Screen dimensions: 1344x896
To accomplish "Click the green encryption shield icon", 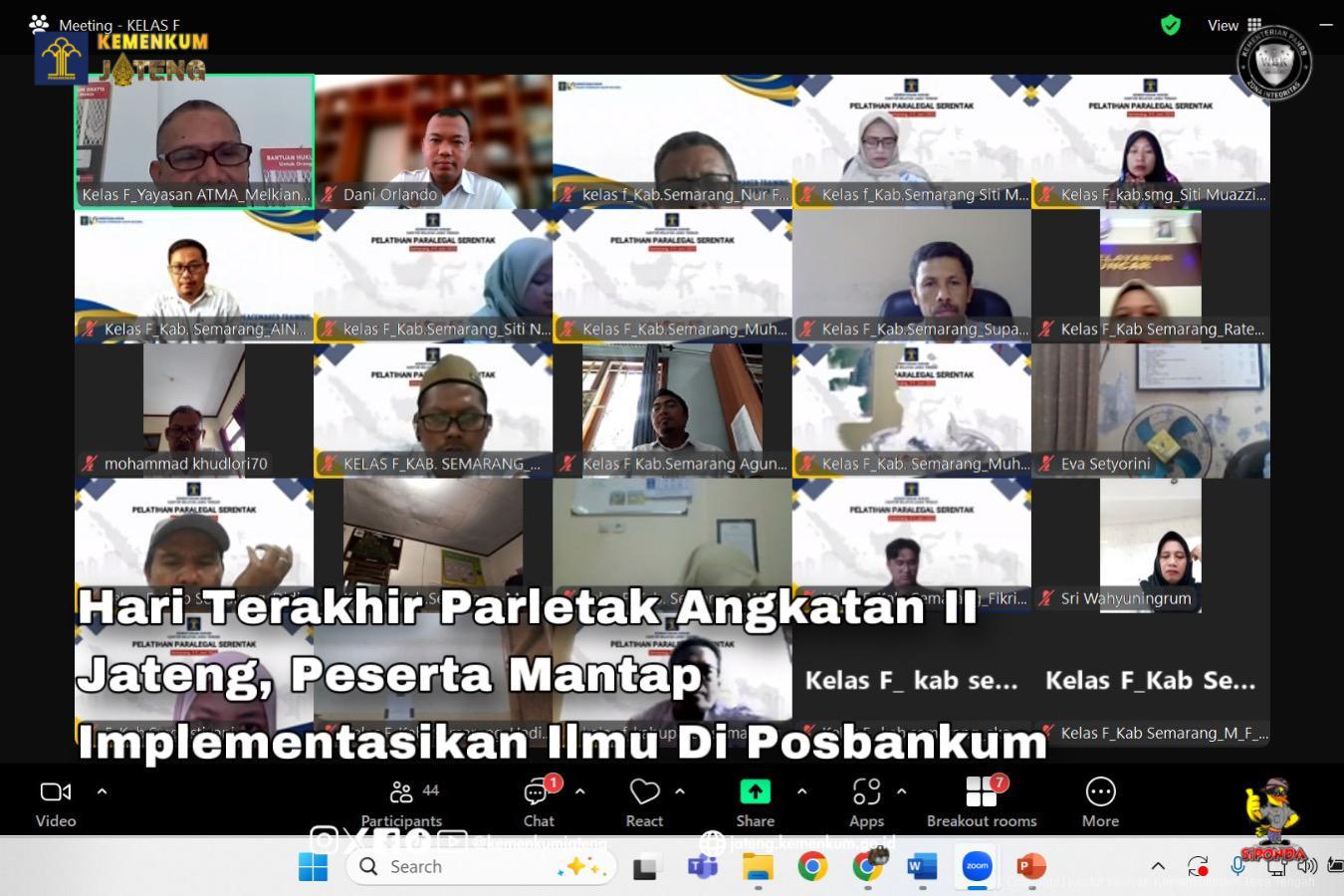I will point(1171,25).
